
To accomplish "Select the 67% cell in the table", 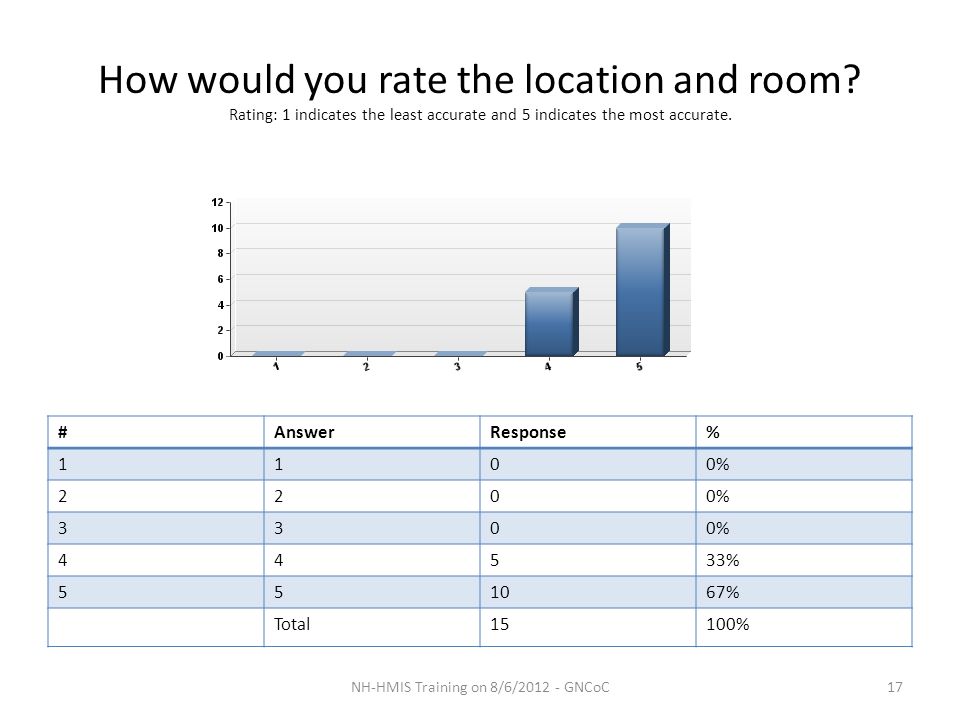I will pos(804,592).
